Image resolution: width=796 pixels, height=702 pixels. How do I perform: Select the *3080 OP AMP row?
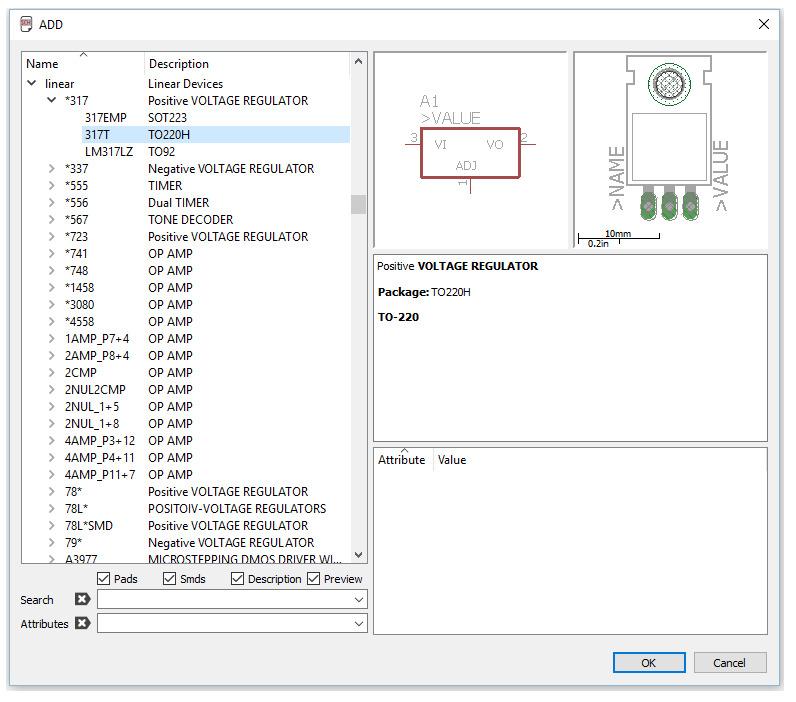click(x=206, y=304)
